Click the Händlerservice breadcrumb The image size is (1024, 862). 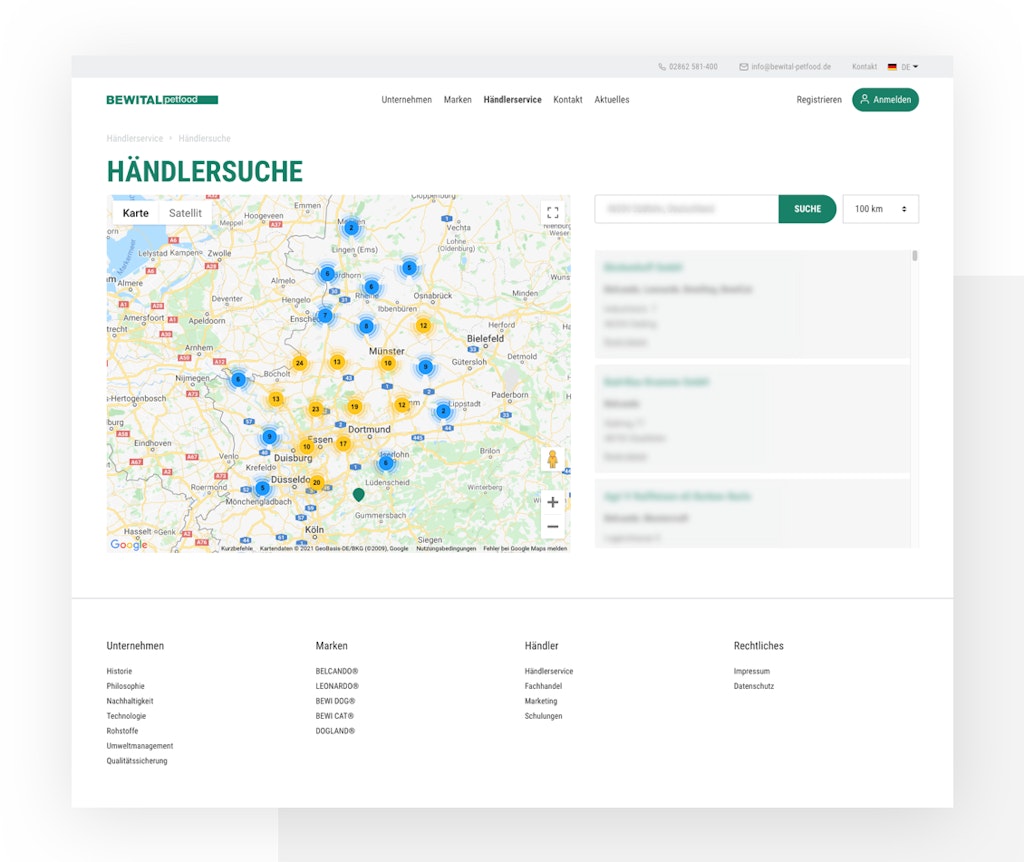click(135, 138)
